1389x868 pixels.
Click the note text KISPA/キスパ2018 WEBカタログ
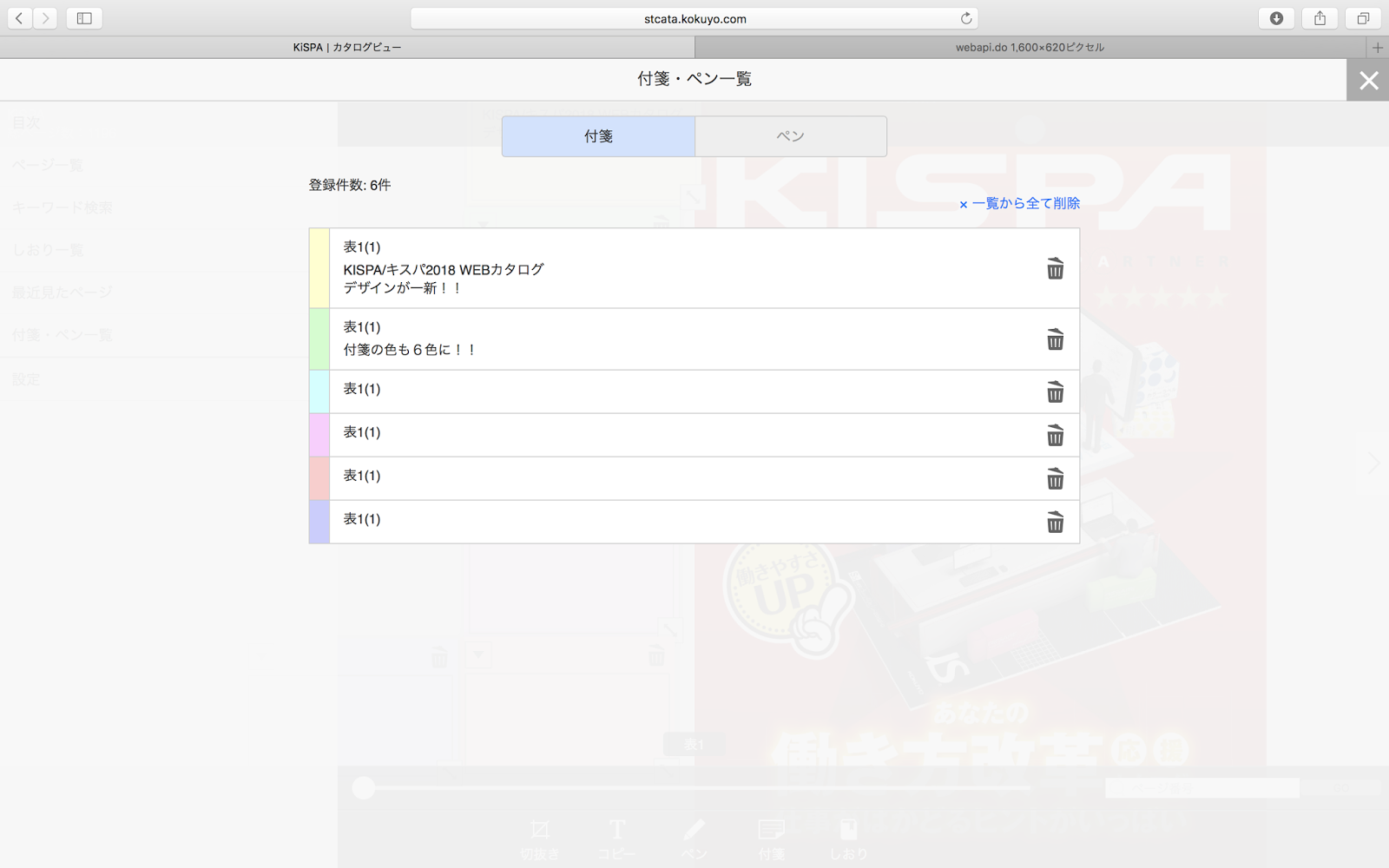point(444,270)
